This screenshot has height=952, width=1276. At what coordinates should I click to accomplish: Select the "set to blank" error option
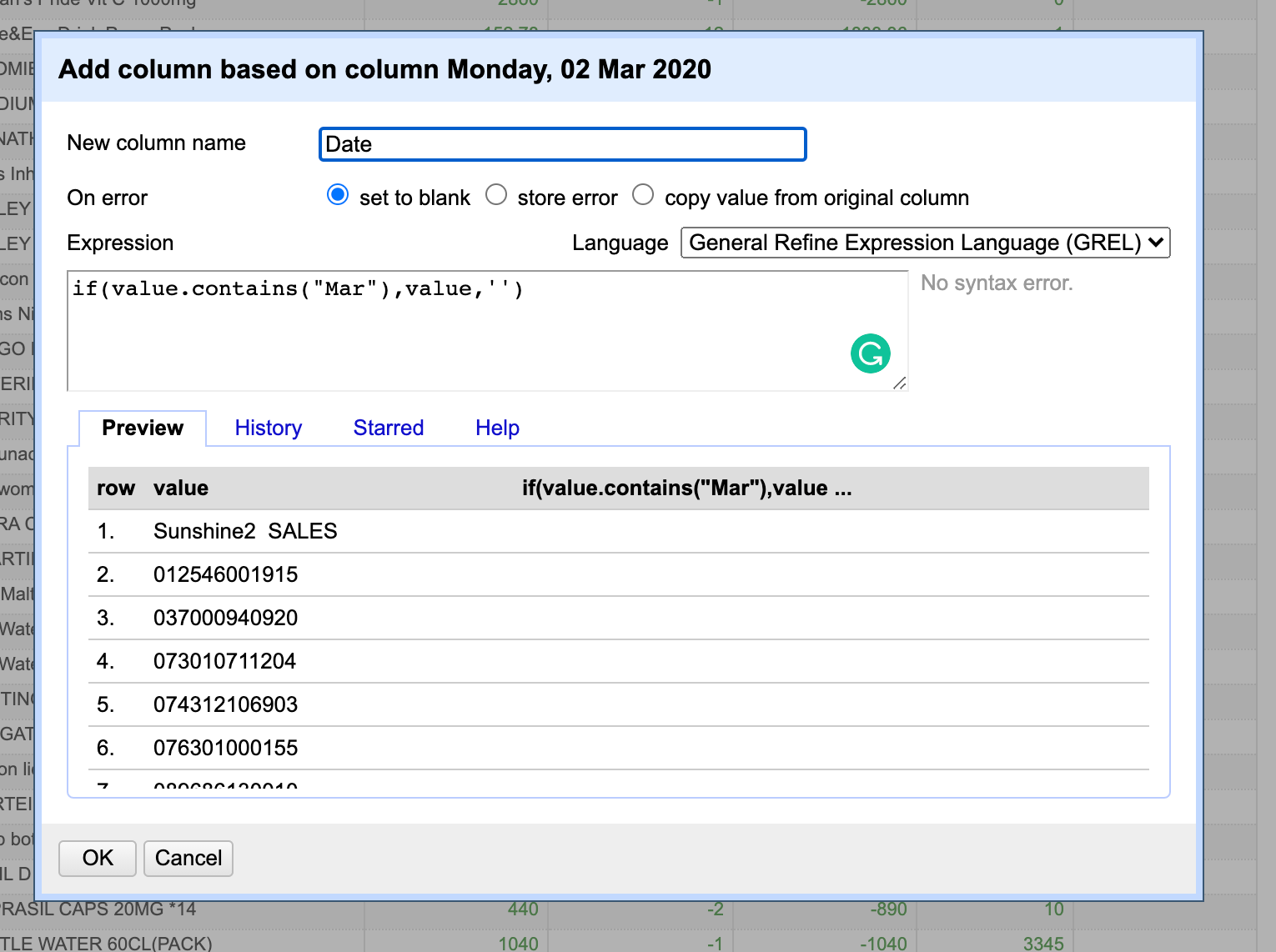338,195
